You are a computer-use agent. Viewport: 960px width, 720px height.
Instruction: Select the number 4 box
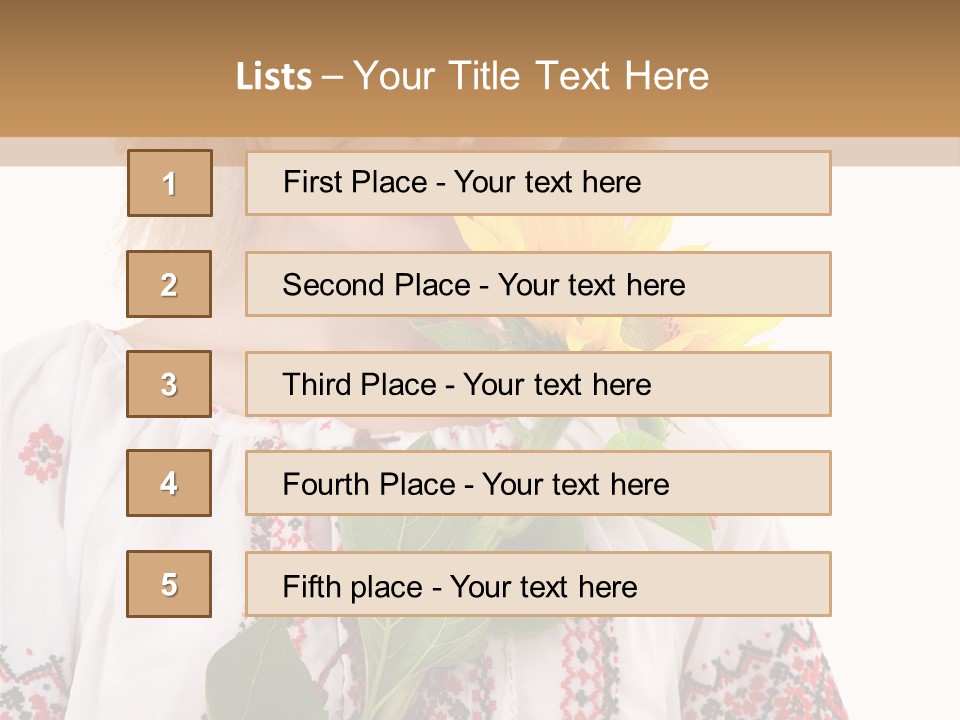169,483
